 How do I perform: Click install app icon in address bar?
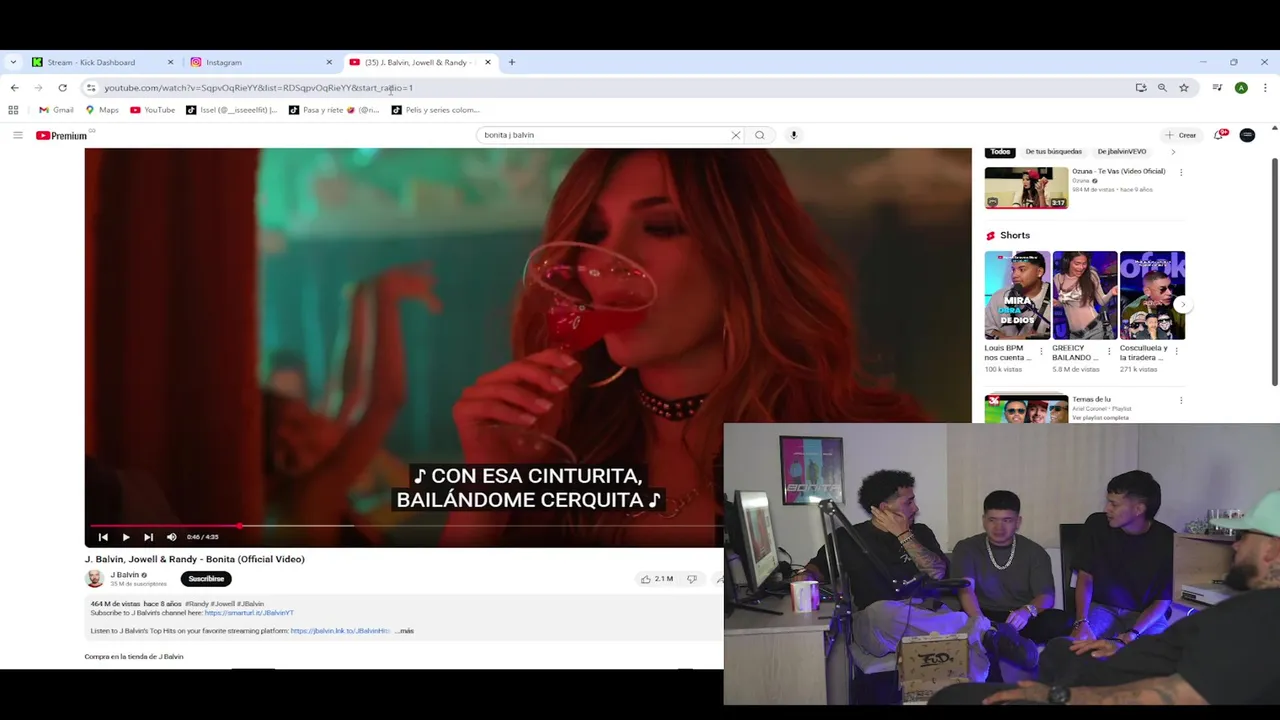tap(1141, 88)
